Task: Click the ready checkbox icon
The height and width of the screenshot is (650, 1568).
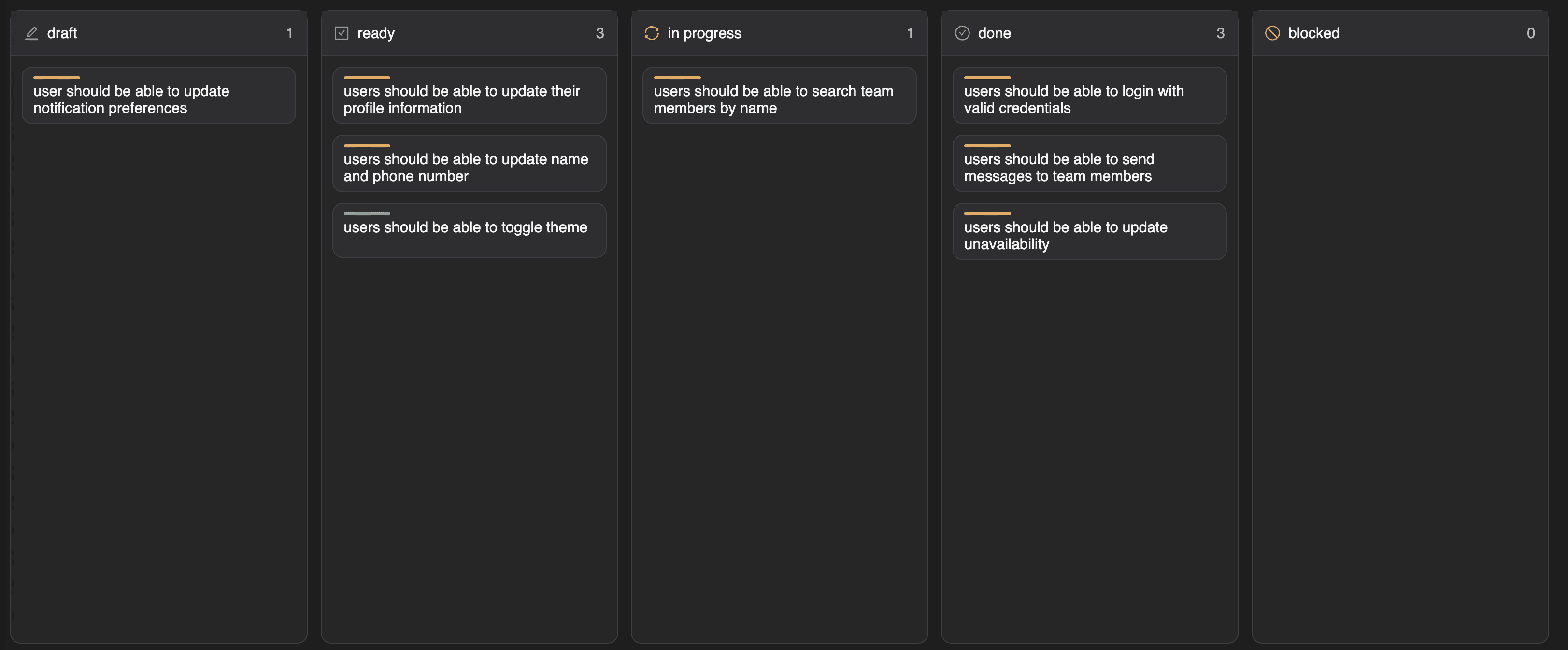Action: [x=342, y=33]
